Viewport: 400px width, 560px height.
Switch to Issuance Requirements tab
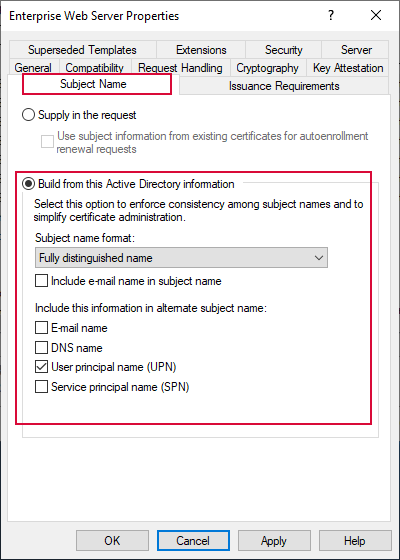284,86
